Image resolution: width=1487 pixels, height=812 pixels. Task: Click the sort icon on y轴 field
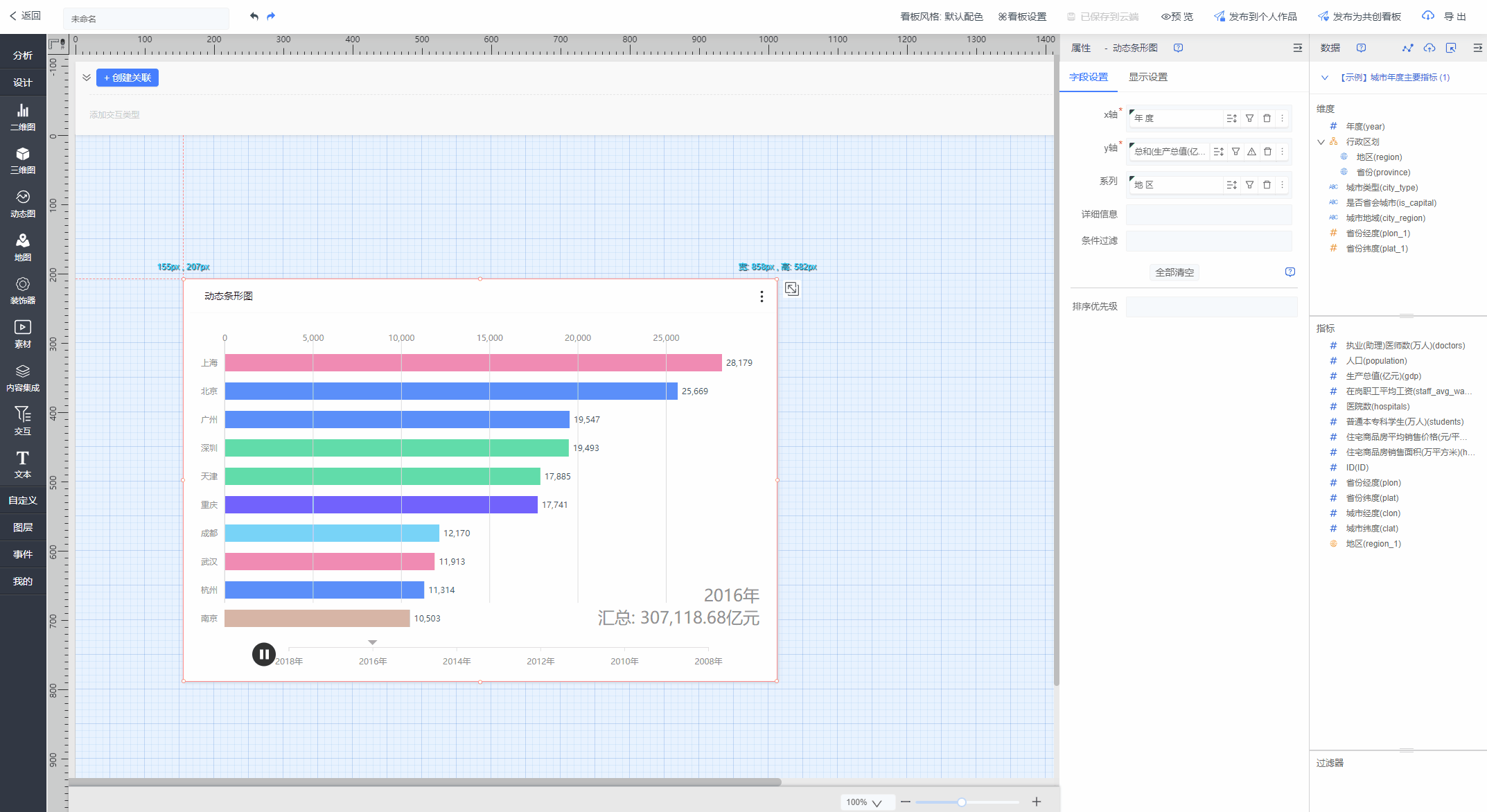pyautogui.click(x=1218, y=152)
